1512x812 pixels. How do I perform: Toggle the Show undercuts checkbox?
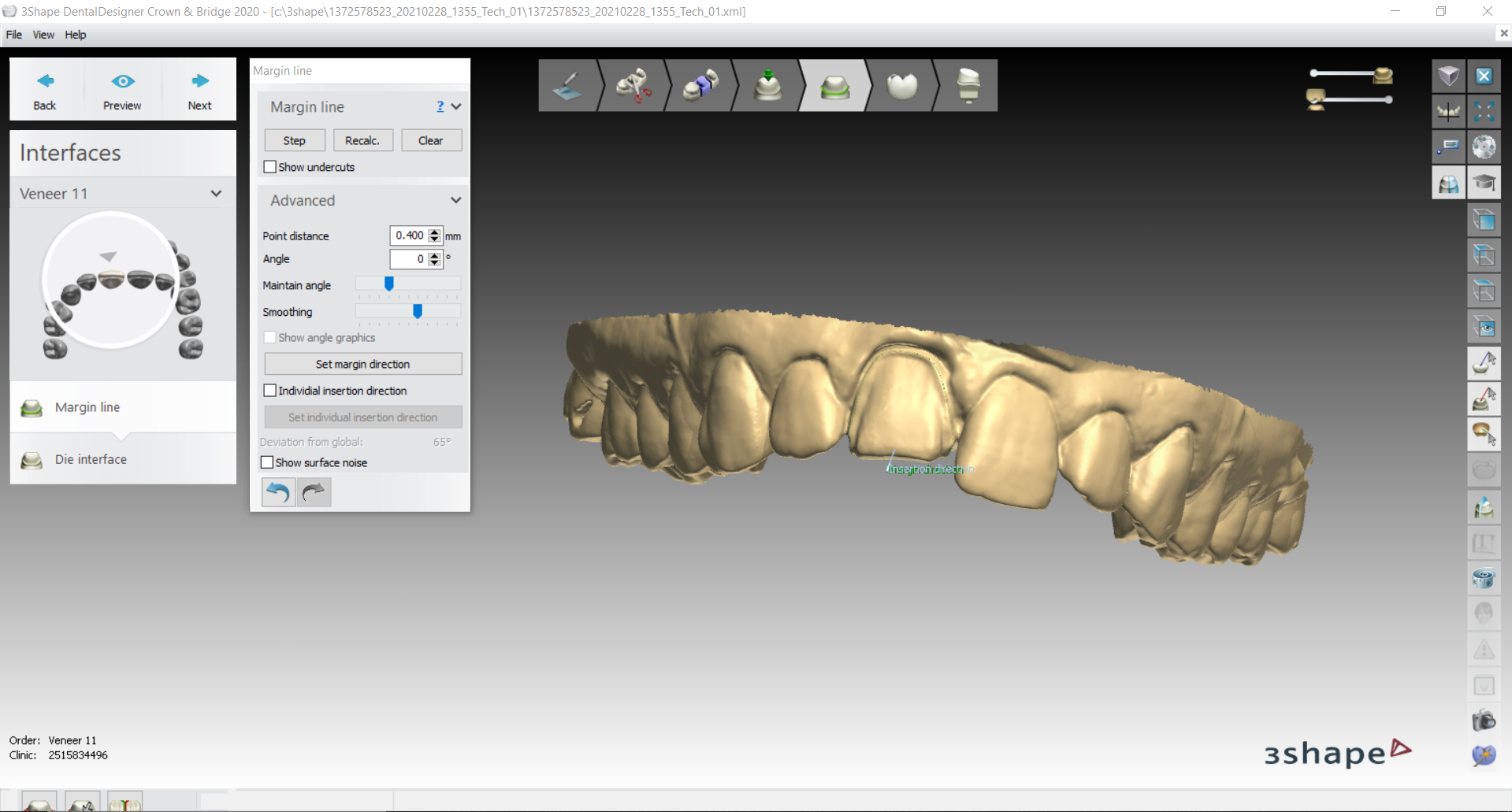[269, 167]
